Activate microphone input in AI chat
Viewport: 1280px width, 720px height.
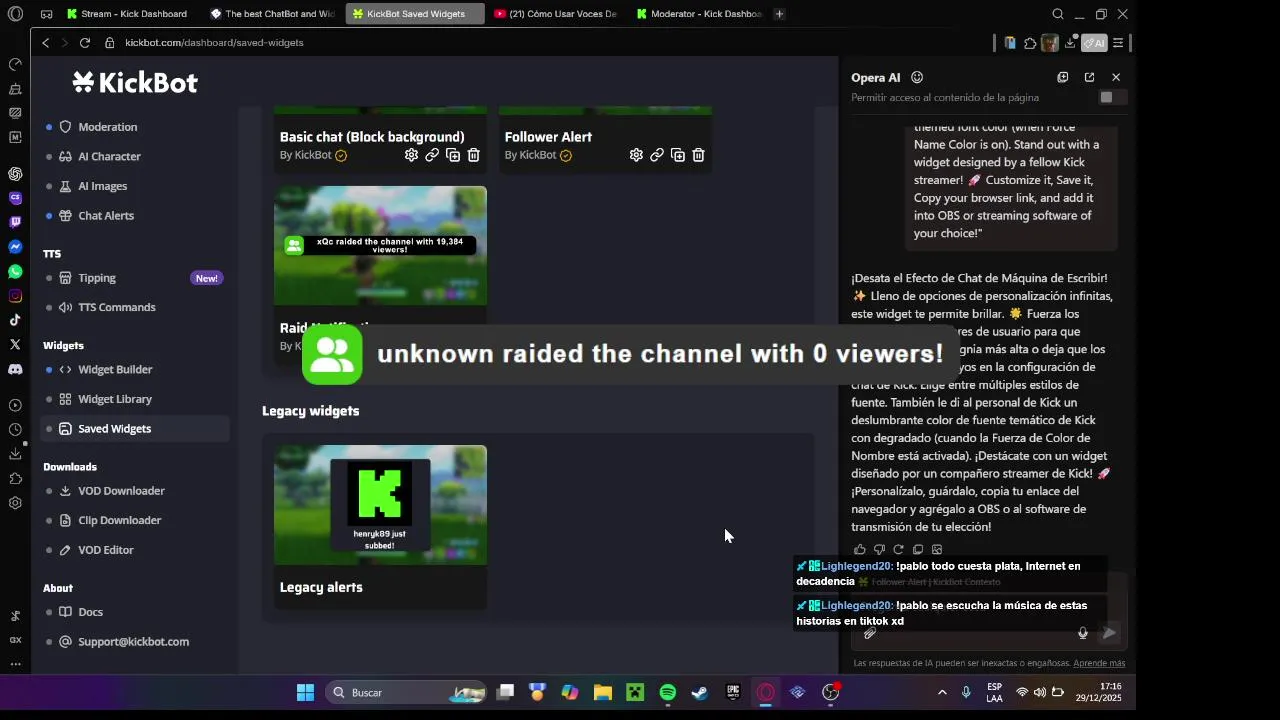[1082, 633]
